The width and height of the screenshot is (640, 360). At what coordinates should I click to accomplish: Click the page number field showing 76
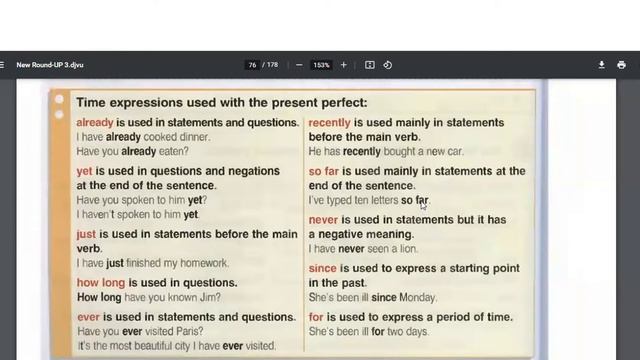(x=252, y=65)
